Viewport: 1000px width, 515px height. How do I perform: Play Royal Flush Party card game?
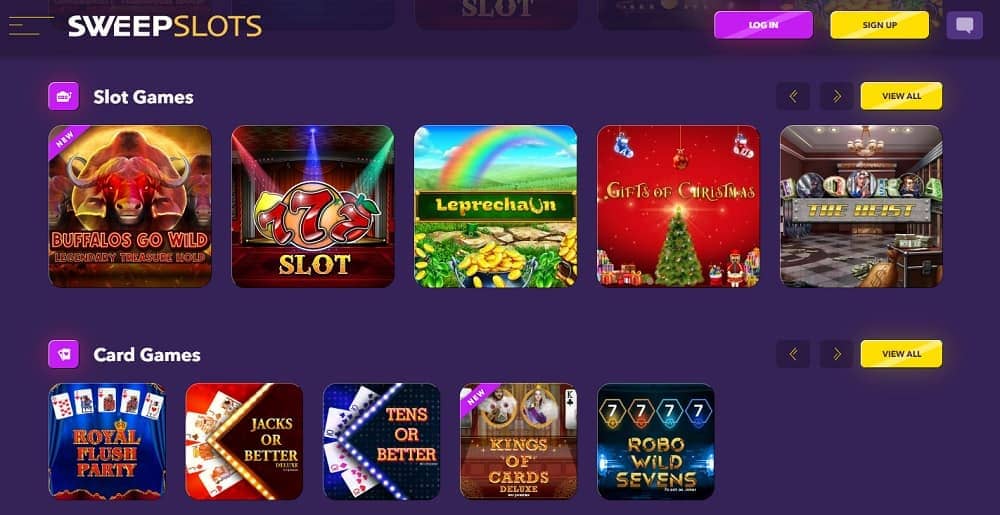107,441
